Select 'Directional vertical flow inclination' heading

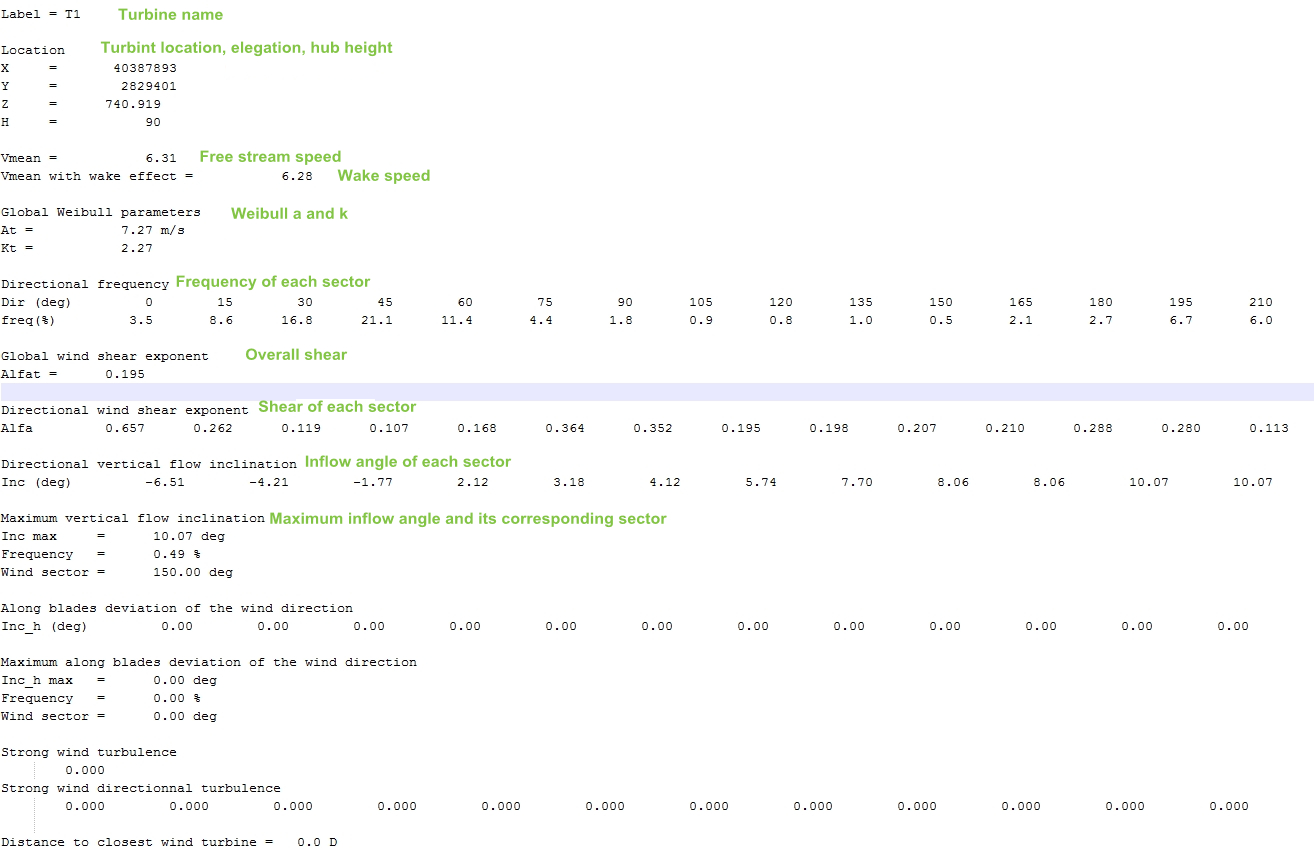(149, 464)
